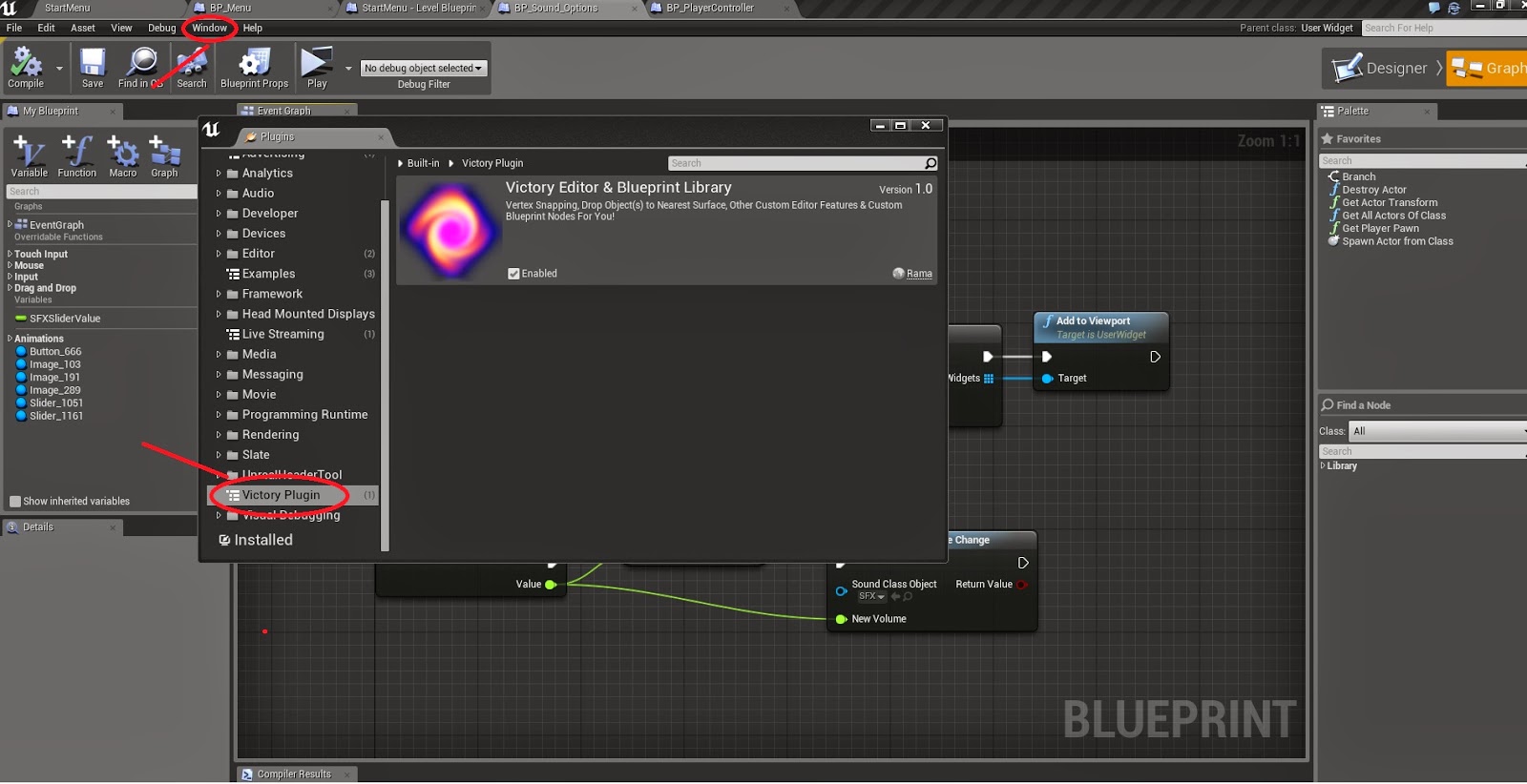Image resolution: width=1527 pixels, height=784 pixels.
Task: Focus the Plugins search field
Action: 796,163
